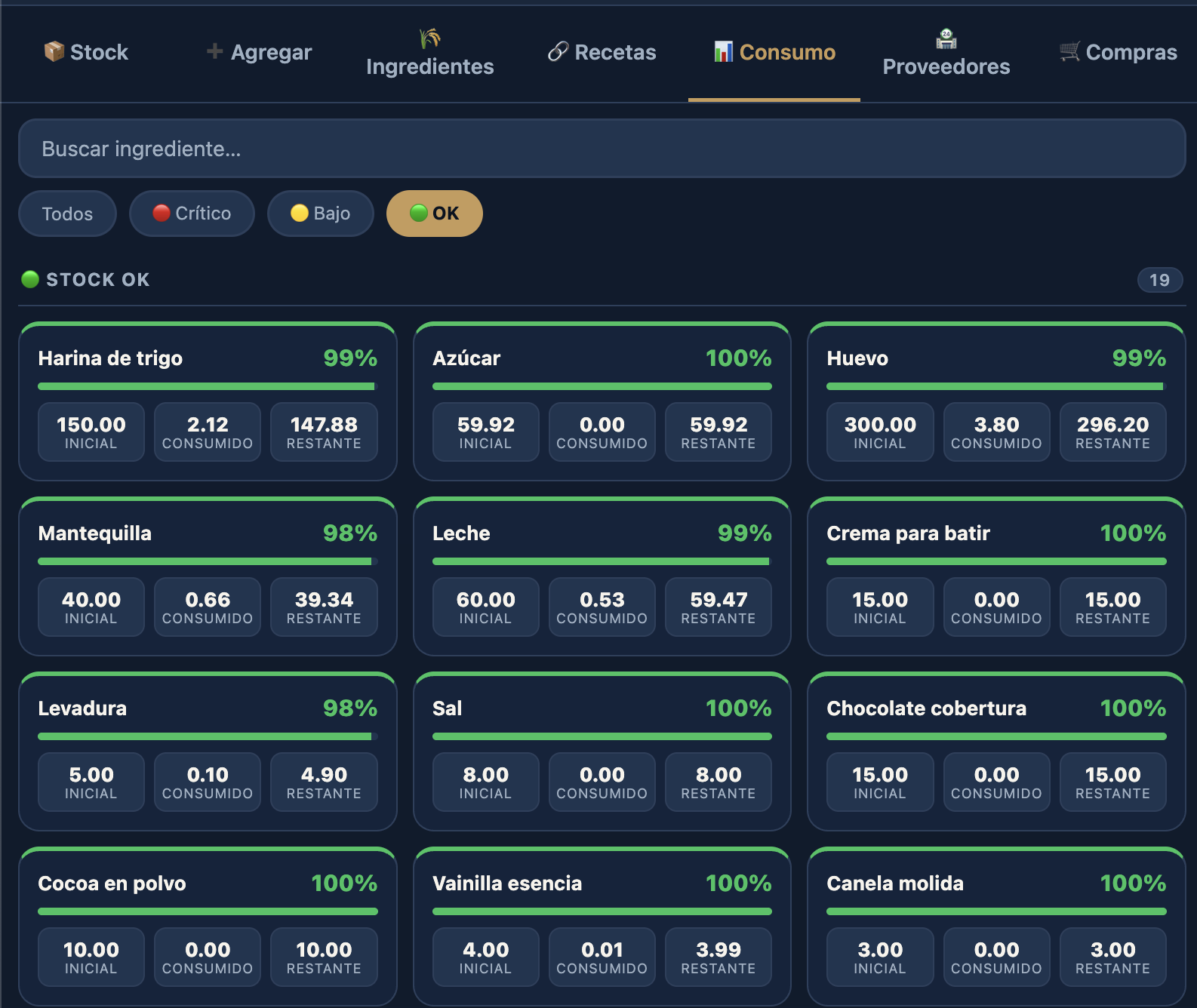Click the 4.90 restante value

[x=324, y=775]
